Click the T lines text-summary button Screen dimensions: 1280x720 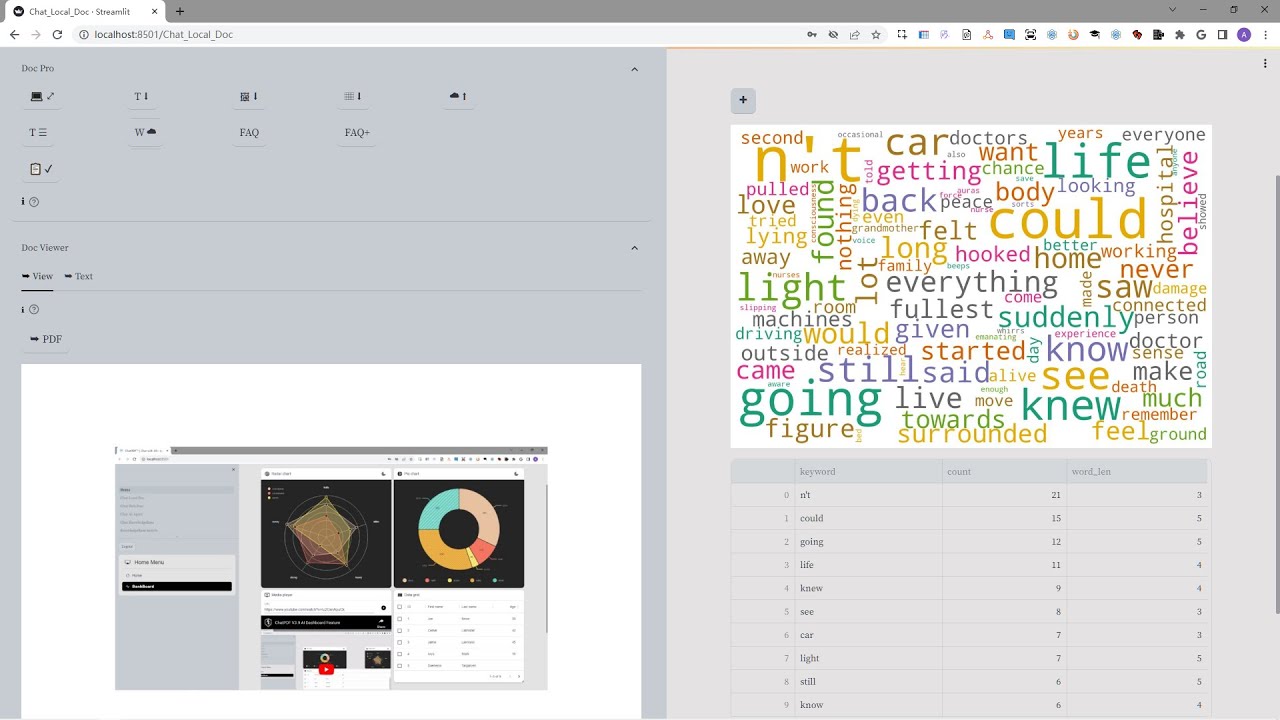tap(38, 133)
